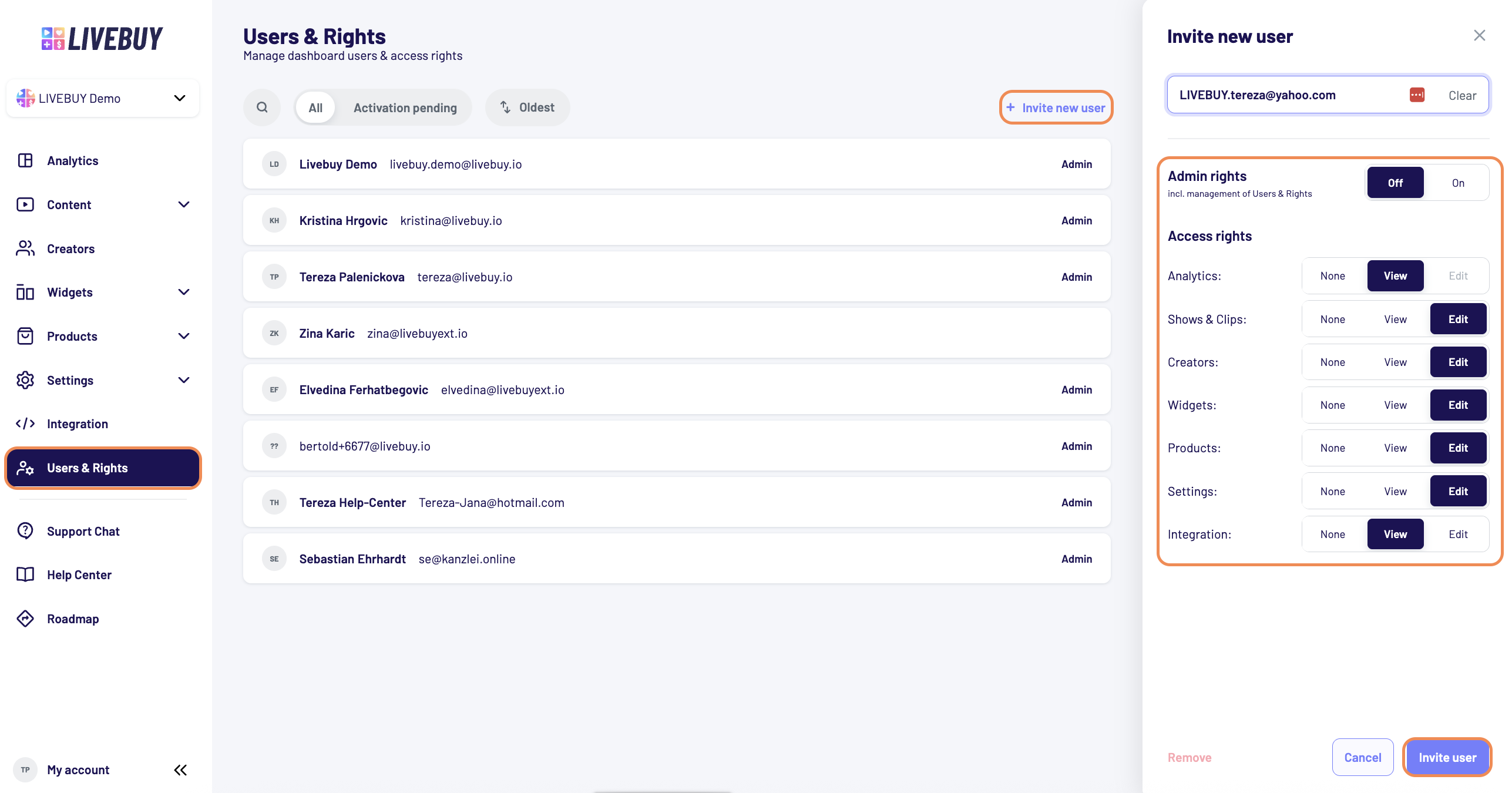1512x793 pixels.
Task: Set Integration access to Edit
Action: 1458,534
